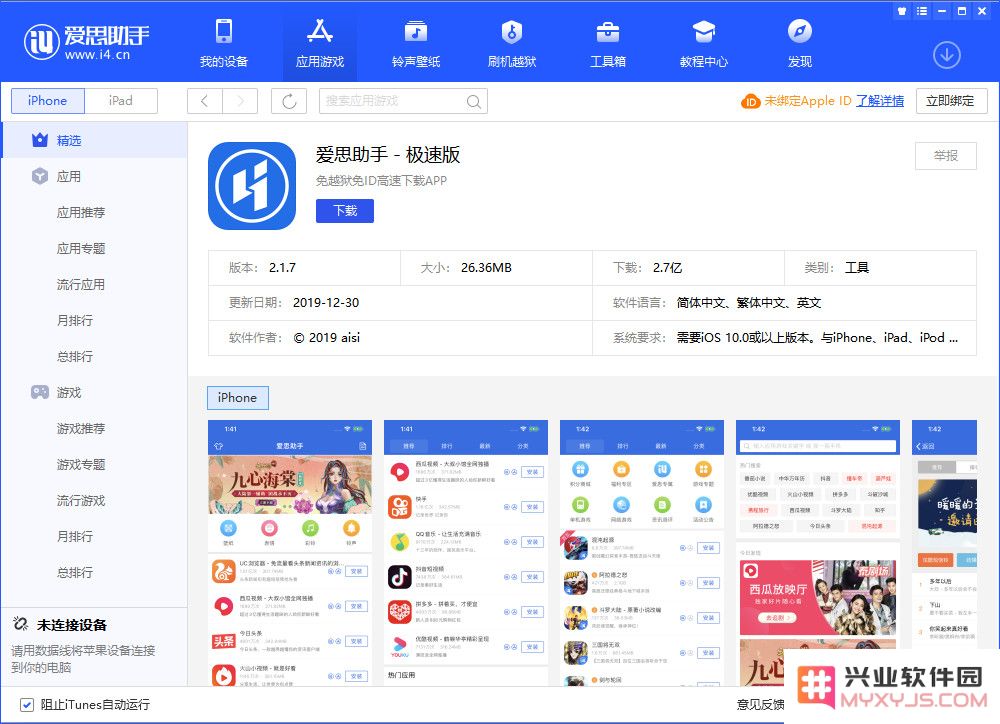Open the second screenshot showing app list
Viewport: 1000px width, 724px height.
pyautogui.click(x=466, y=553)
